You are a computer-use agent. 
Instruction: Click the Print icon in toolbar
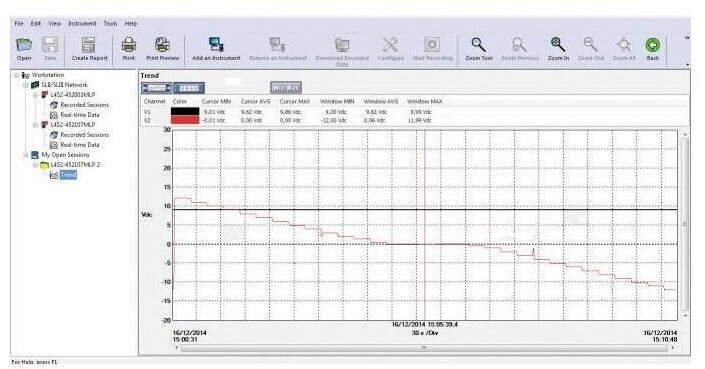pyautogui.click(x=129, y=45)
